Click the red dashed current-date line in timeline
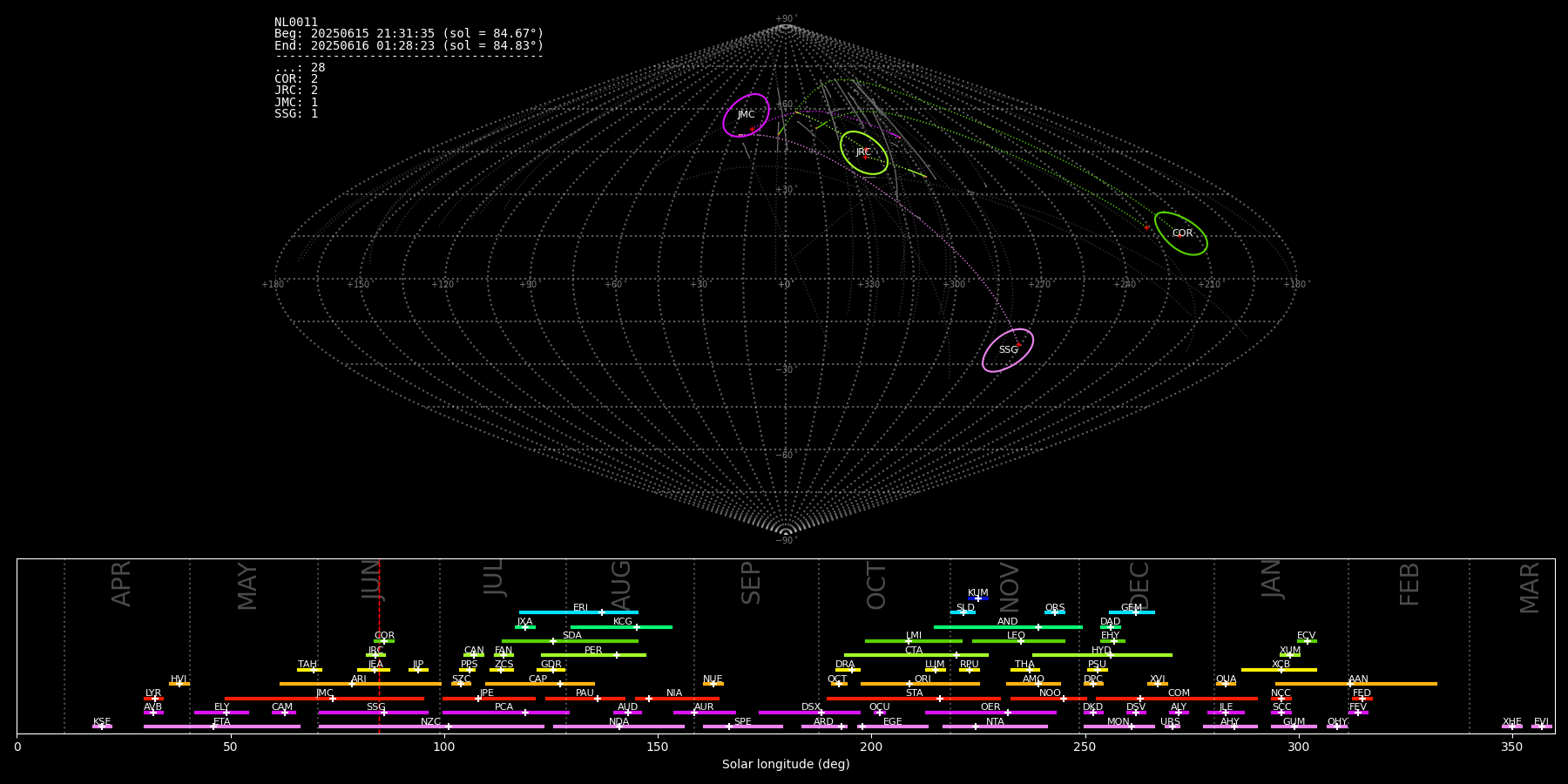 [x=379, y=645]
